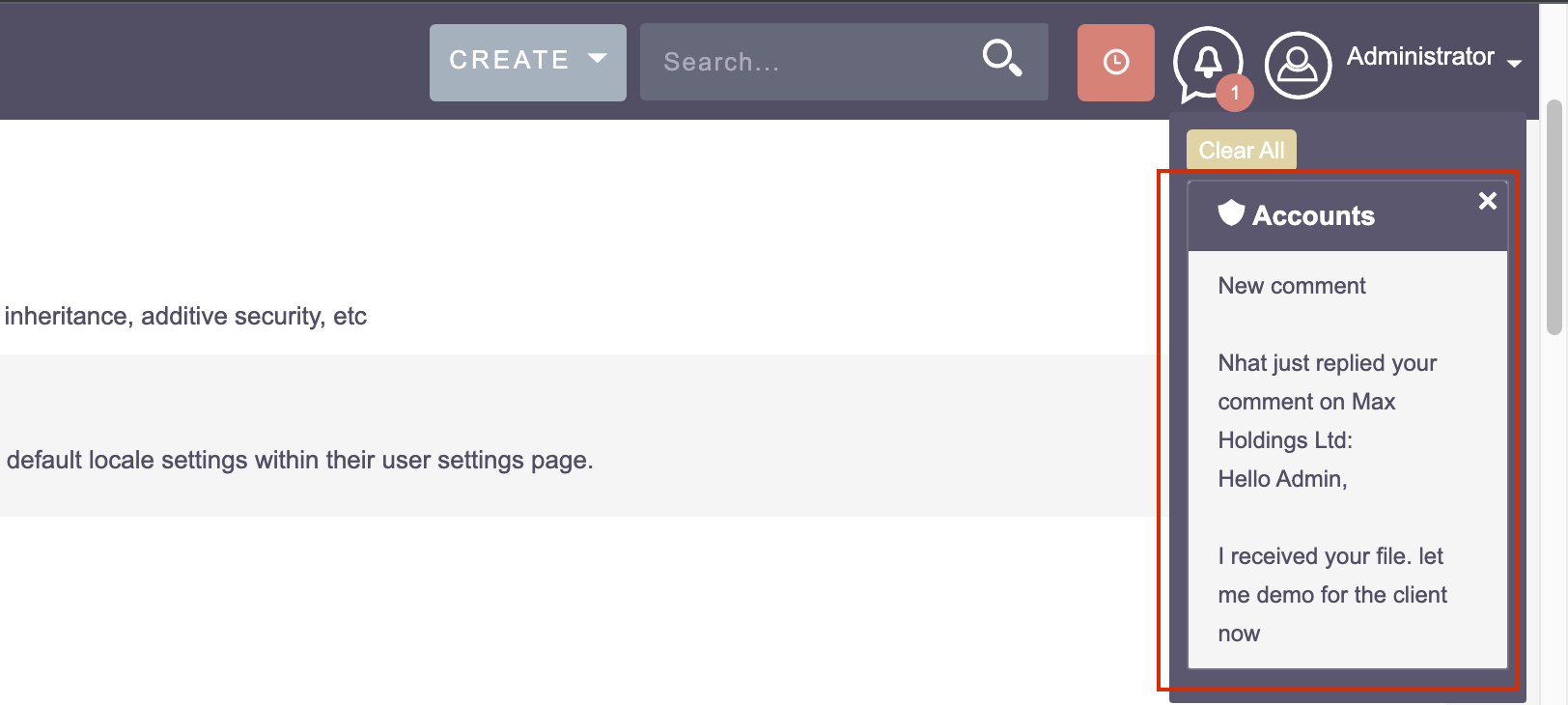Click Clear All notifications button
Image resolution: width=1568 pixels, height=705 pixels.
pyautogui.click(x=1242, y=150)
